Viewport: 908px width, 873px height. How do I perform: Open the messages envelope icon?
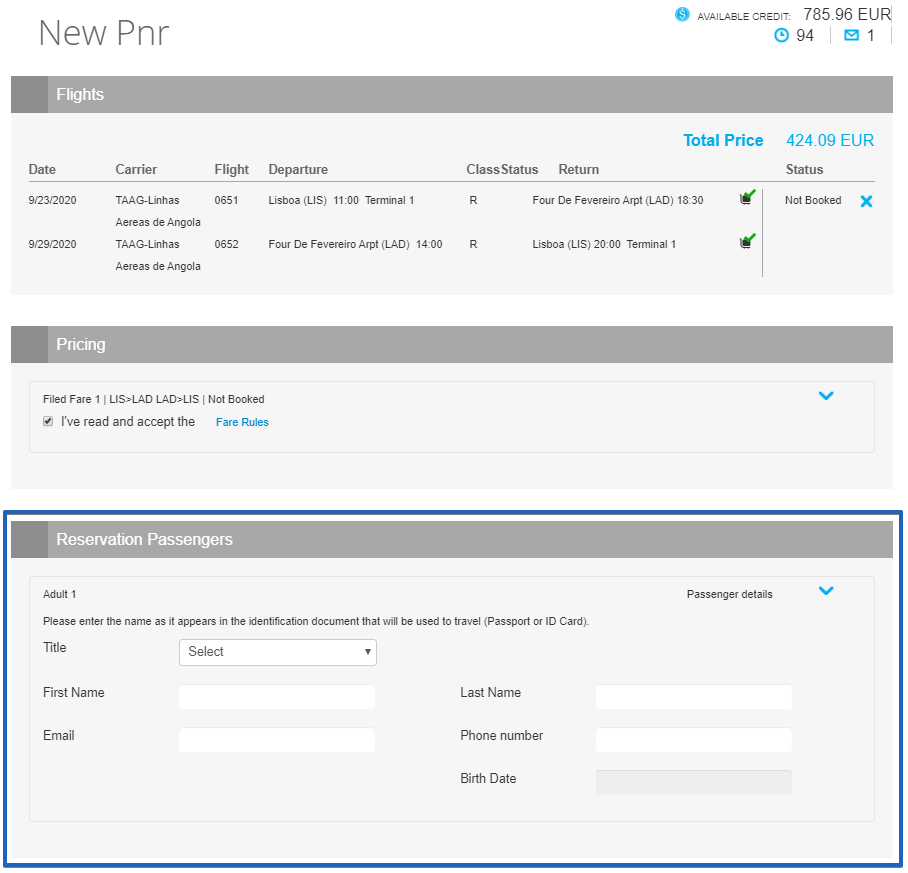(x=851, y=36)
